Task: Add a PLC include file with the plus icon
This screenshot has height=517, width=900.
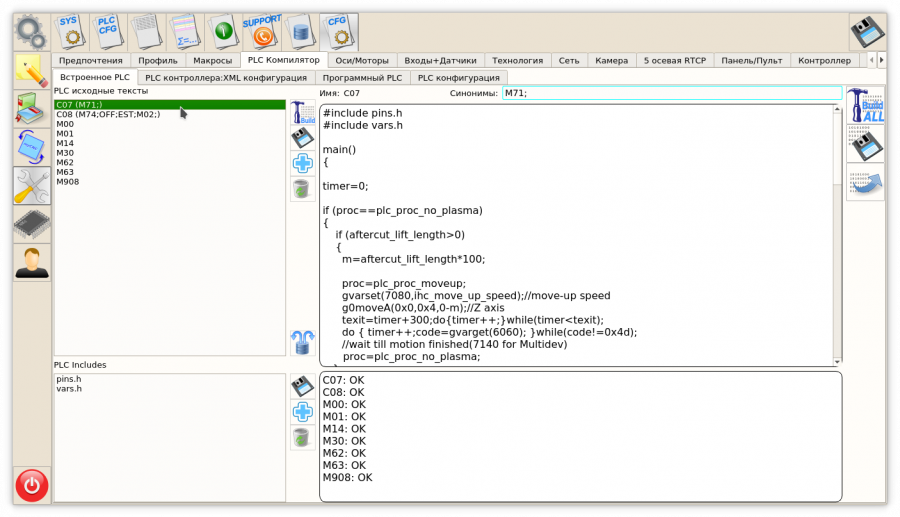Action: tap(302, 412)
